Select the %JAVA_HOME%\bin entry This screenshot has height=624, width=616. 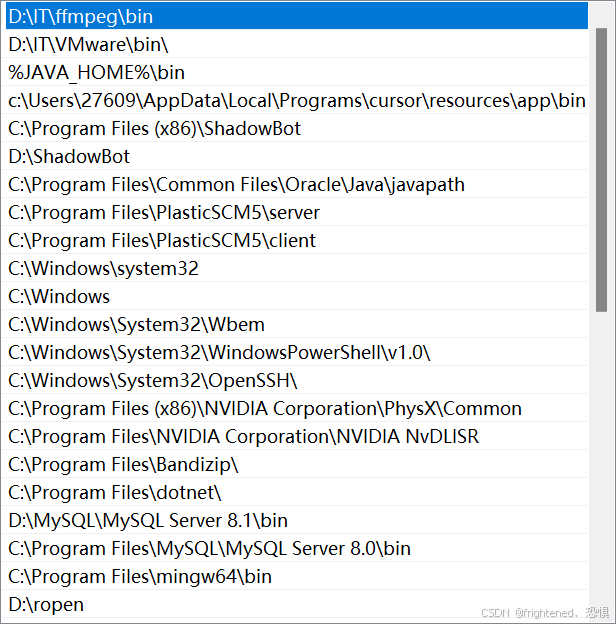coord(296,72)
